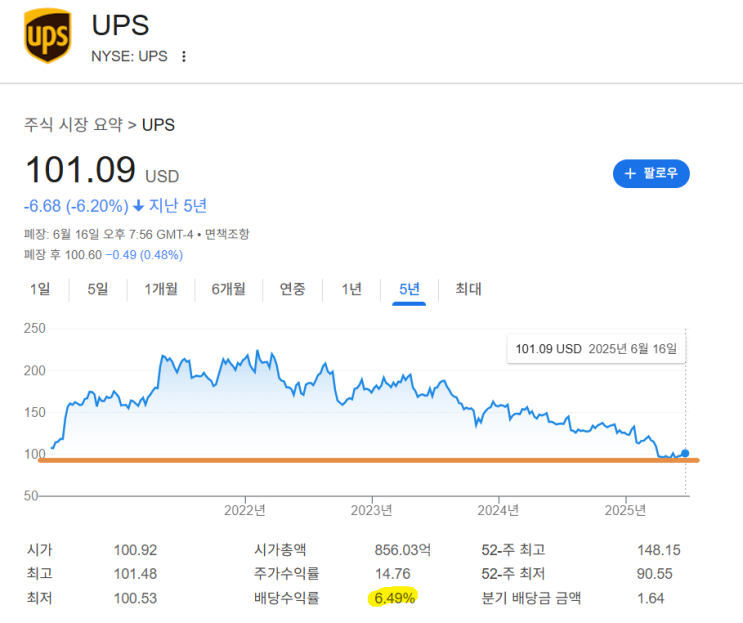
Task: Click the 분기 배당금 금액 label
Action: coord(531,598)
